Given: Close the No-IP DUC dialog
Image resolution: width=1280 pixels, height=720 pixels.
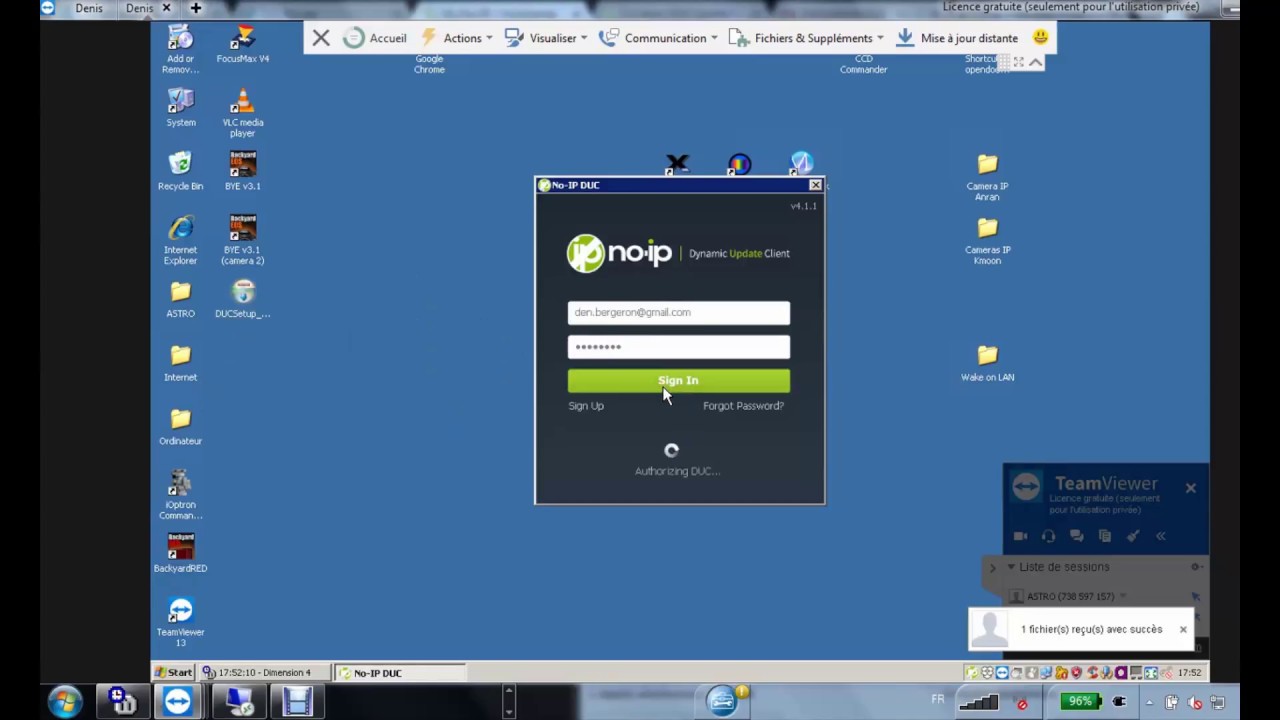Looking at the screenshot, I should pos(815,185).
